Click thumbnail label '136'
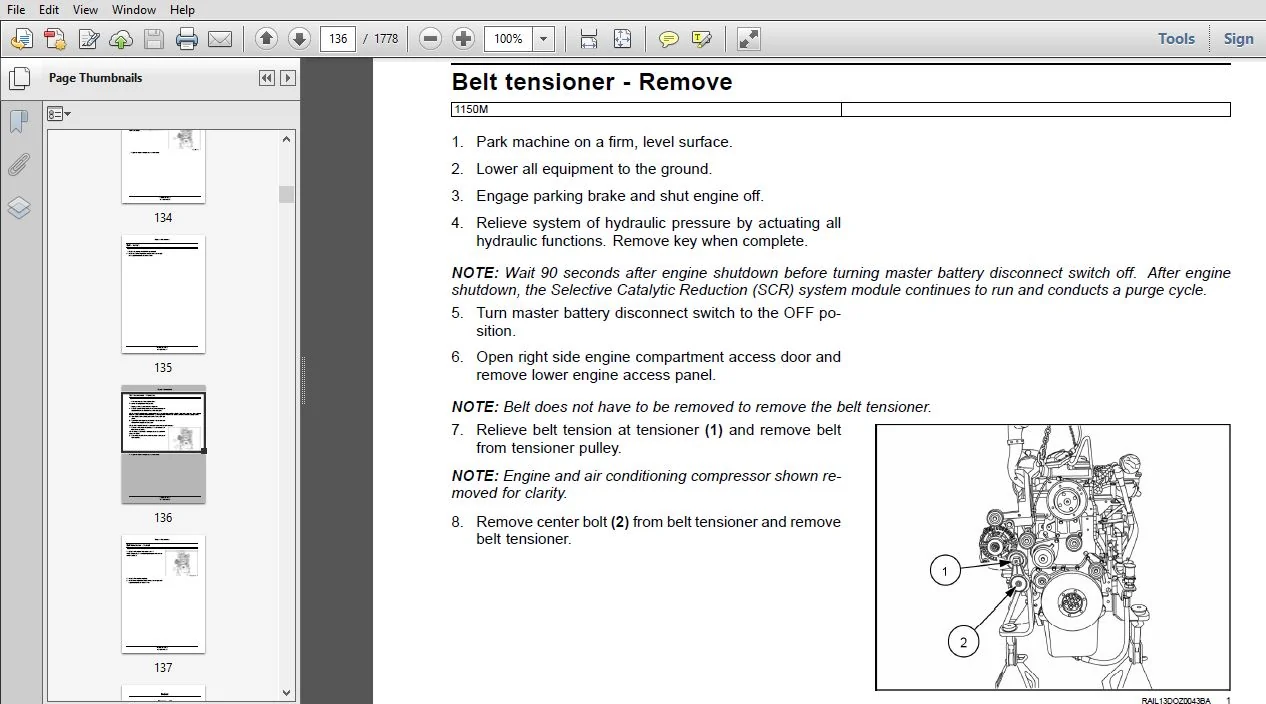This screenshot has width=1266, height=704. point(163,518)
